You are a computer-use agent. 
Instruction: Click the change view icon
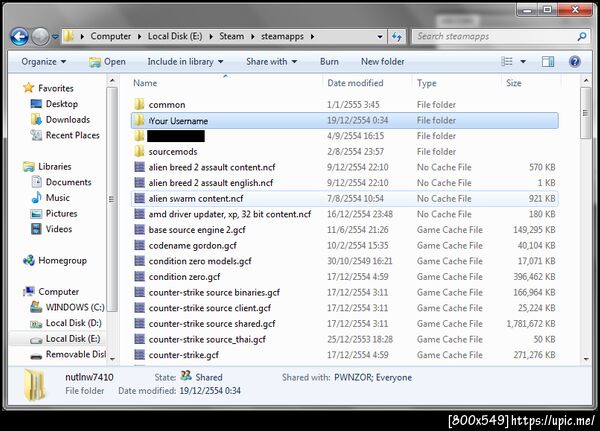(x=507, y=62)
